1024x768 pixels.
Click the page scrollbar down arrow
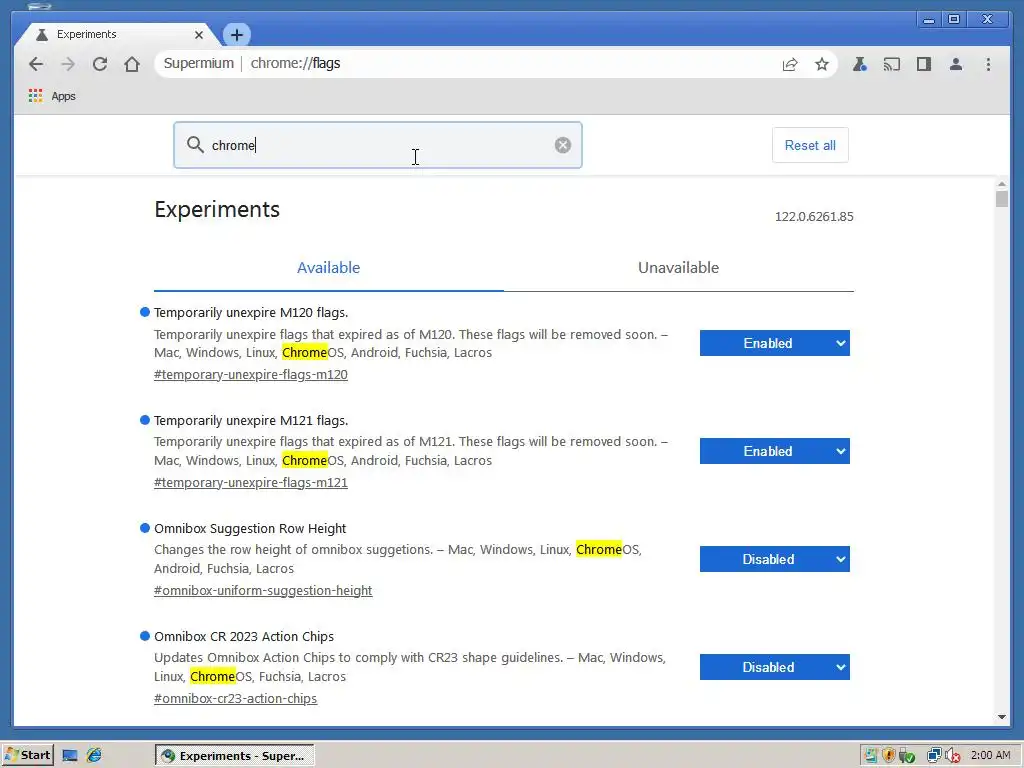[x=1002, y=717]
